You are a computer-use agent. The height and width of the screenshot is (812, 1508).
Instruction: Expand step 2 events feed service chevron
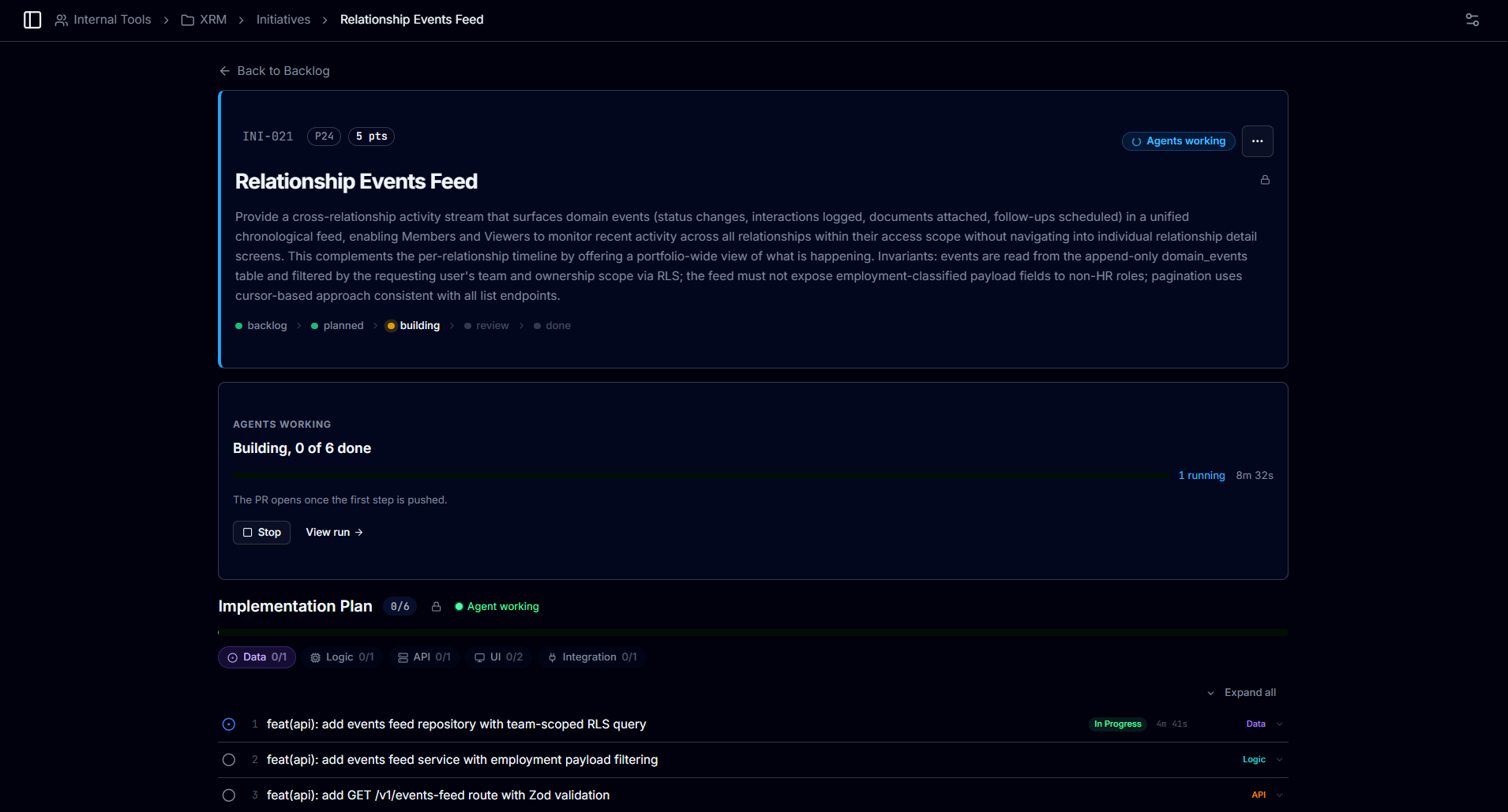pos(1280,760)
